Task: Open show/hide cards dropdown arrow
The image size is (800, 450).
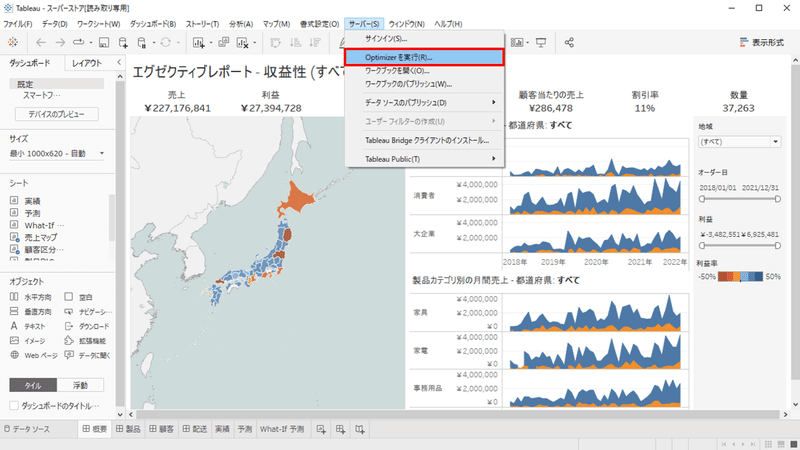Action: pyautogui.click(x=528, y=43)
